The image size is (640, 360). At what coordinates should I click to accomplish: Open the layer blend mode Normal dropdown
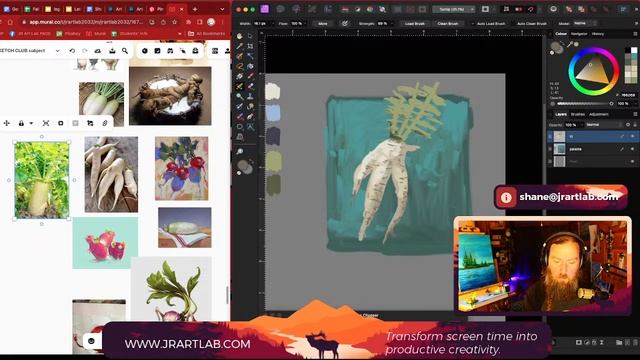tap(604, 125)
